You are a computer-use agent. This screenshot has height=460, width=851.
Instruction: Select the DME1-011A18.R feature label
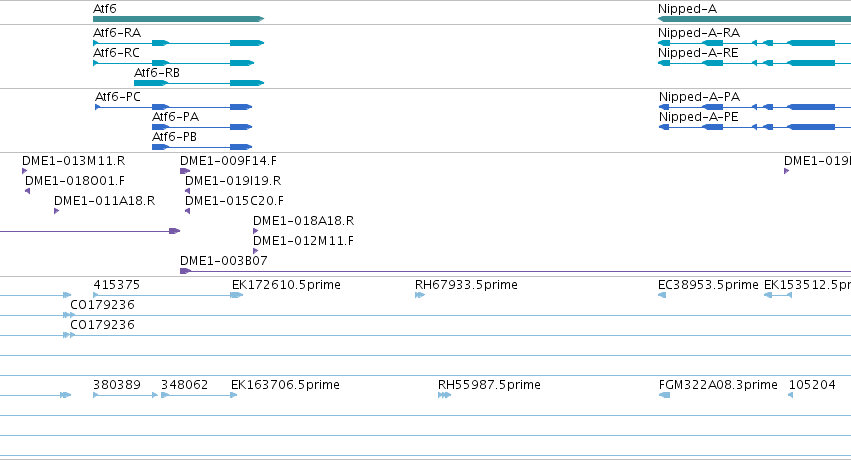[104, 201]
